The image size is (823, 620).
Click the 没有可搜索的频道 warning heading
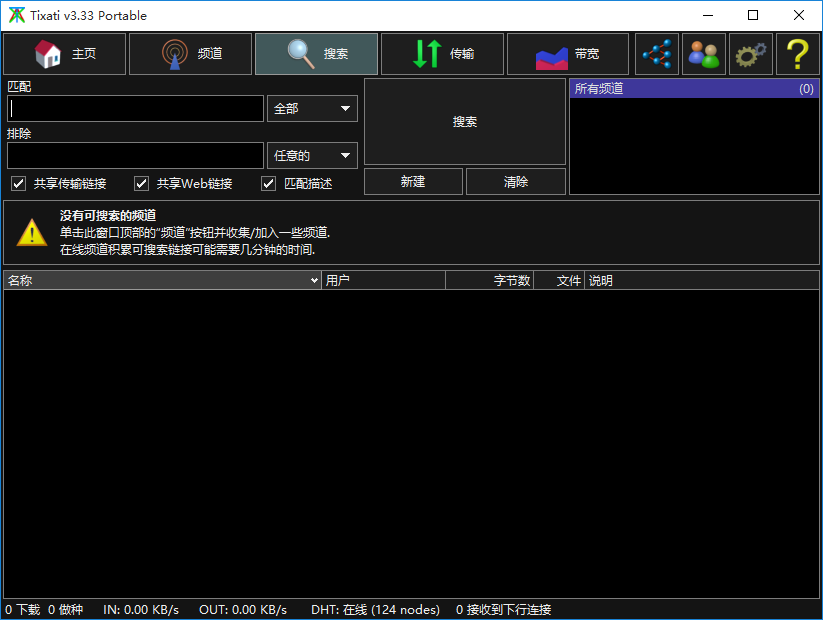coord(108,215)
